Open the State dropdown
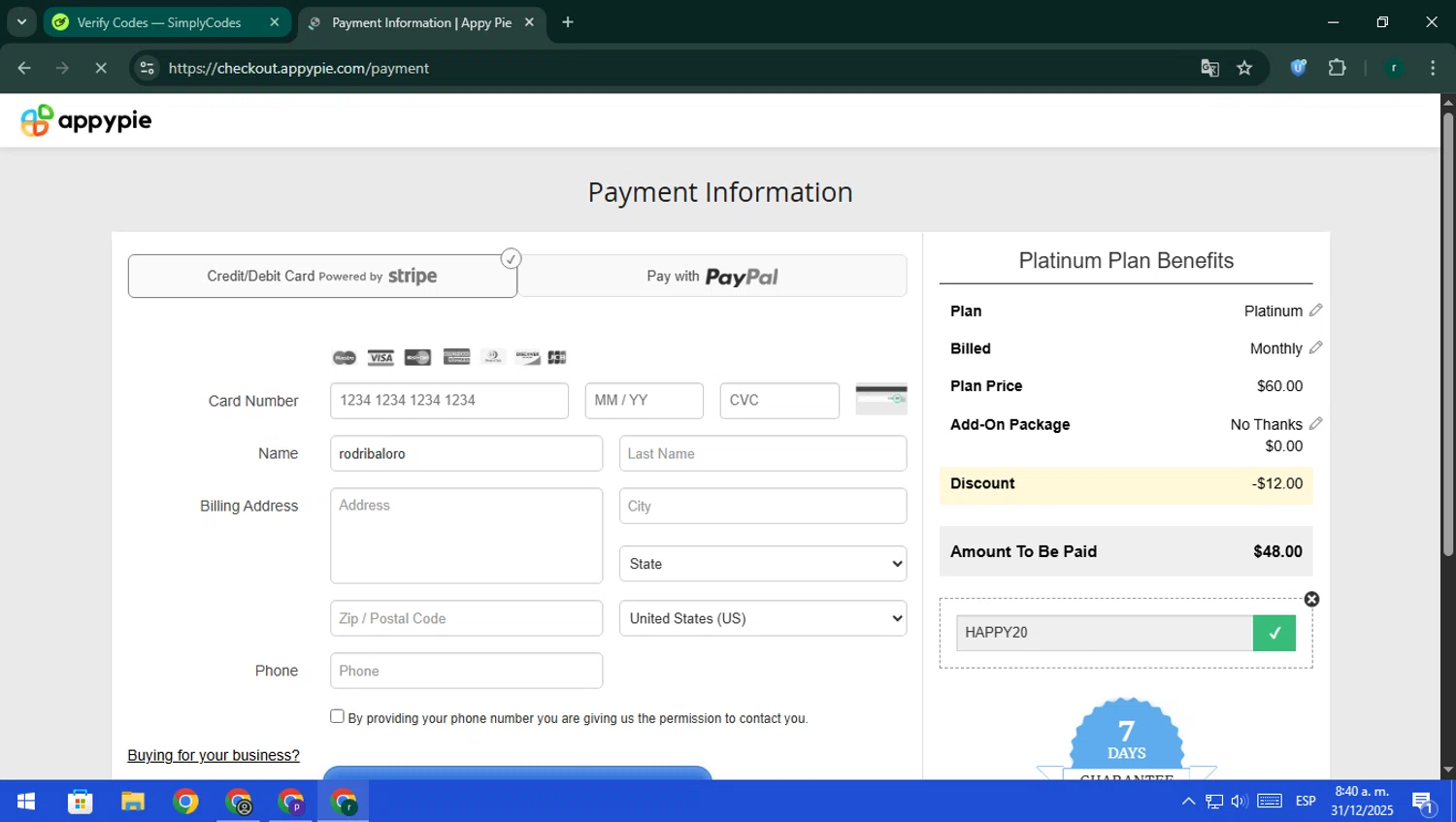The image size is (1456, 822). click(763, 564)
